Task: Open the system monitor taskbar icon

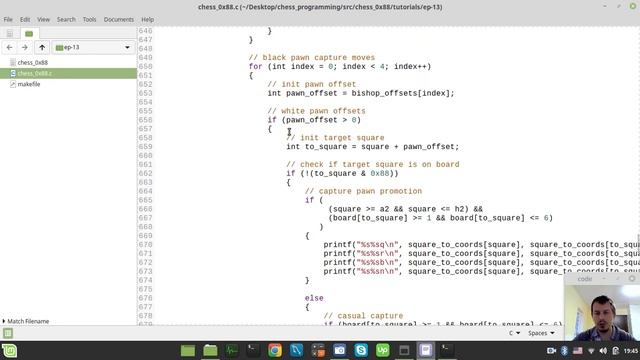Action: [x=232, y=351]
